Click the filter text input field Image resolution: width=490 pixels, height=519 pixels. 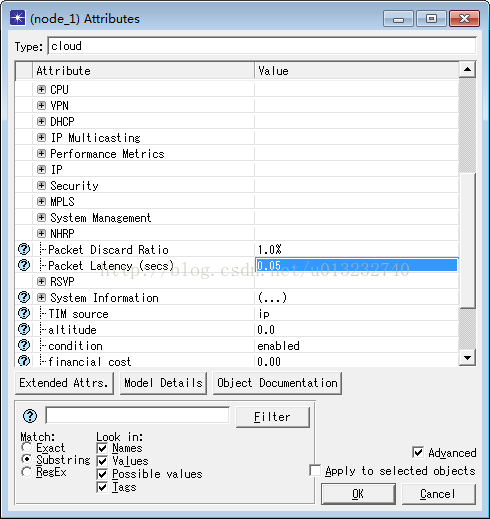(x=137, y=415)
